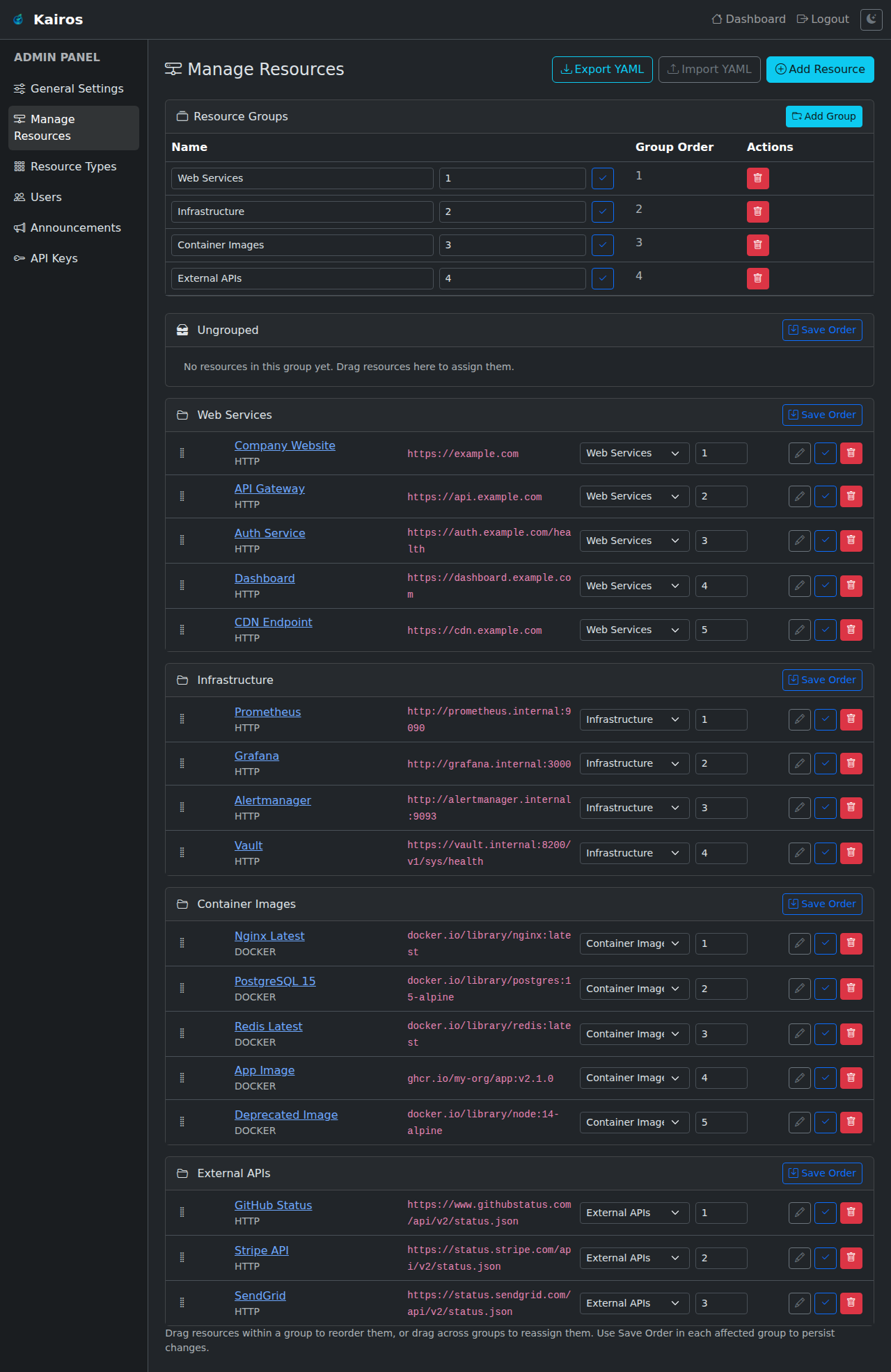Delete the Stripe API resource
Image resolution: width=891 pixels, height=1372 pixels.
851,1258
